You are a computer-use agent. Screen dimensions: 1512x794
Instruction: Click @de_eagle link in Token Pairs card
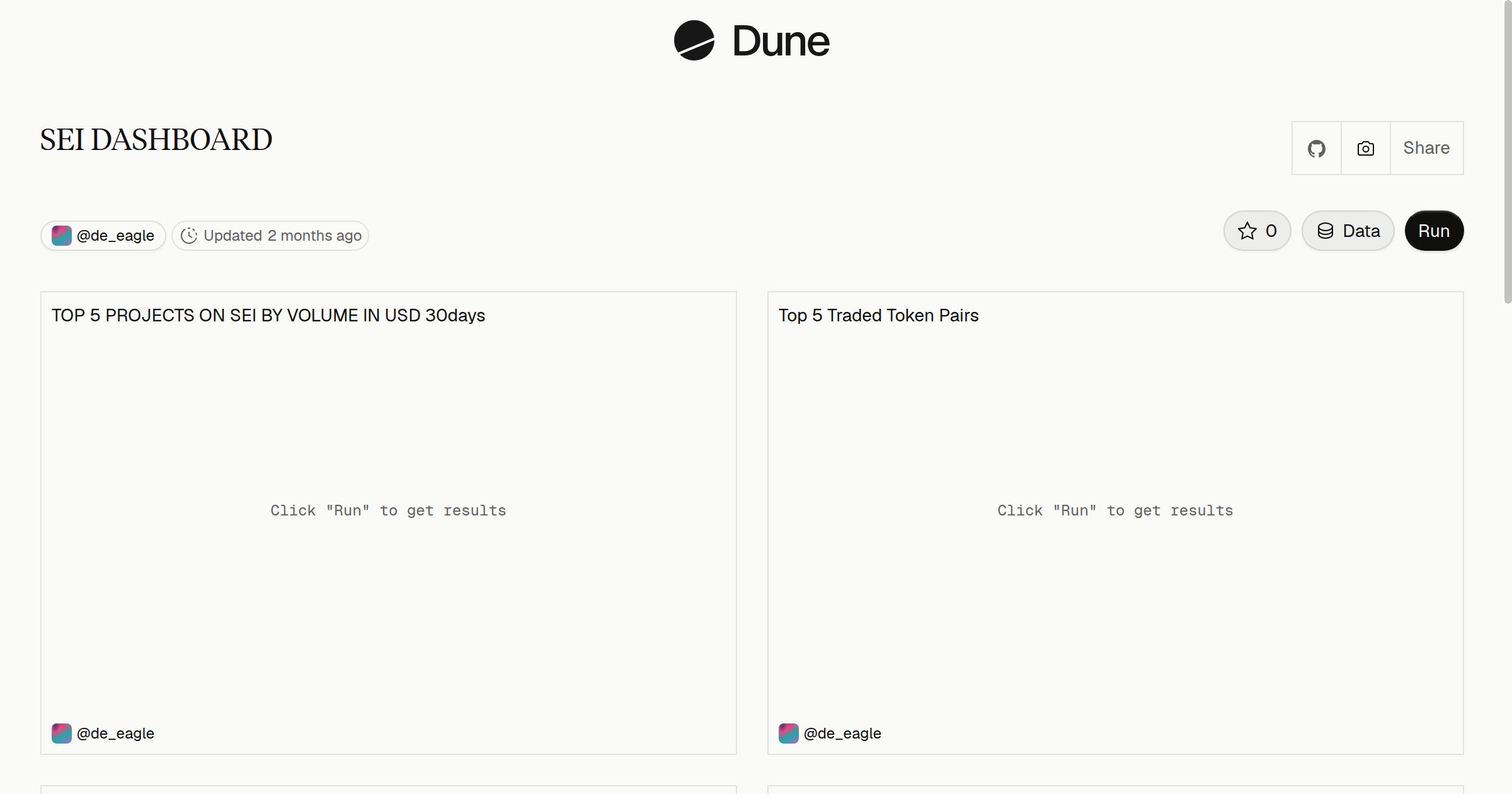coord(842,734)
